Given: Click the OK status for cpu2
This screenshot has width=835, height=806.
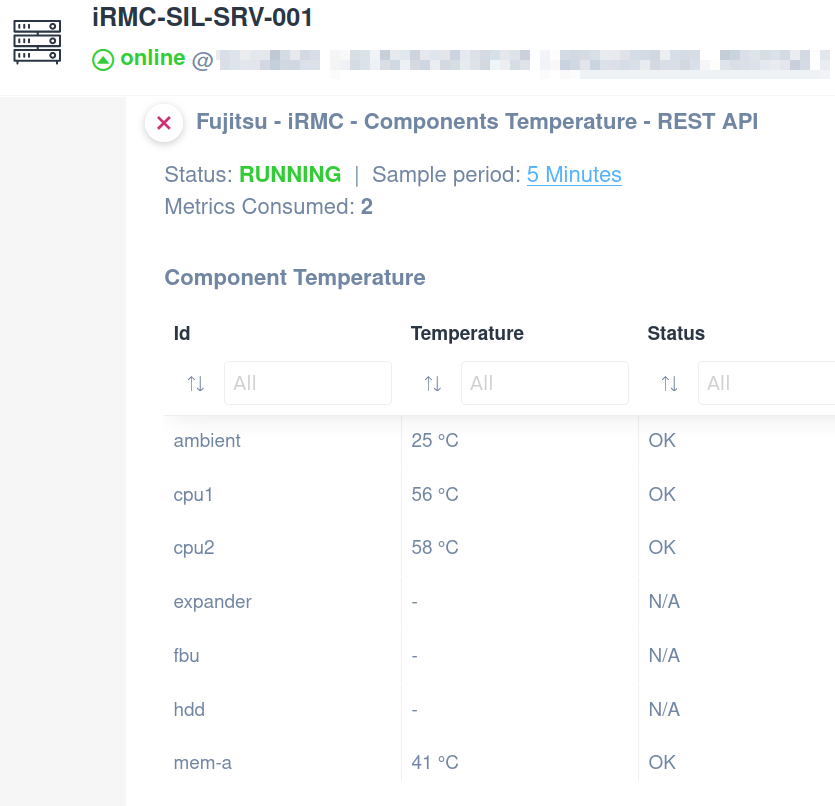Looking at the screenshot, I should (662, 547).
